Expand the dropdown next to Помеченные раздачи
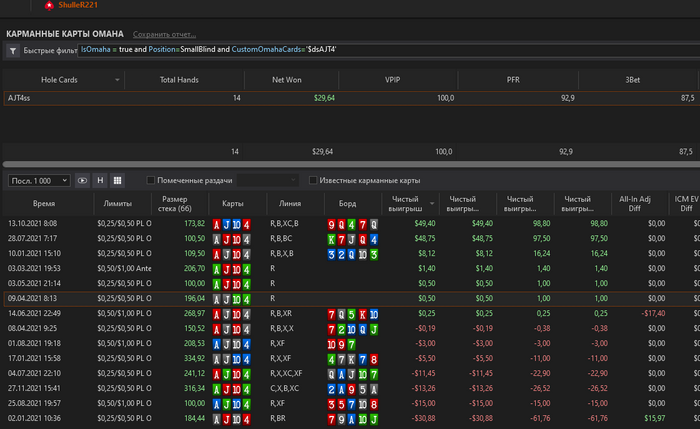 tap(293, 180)
